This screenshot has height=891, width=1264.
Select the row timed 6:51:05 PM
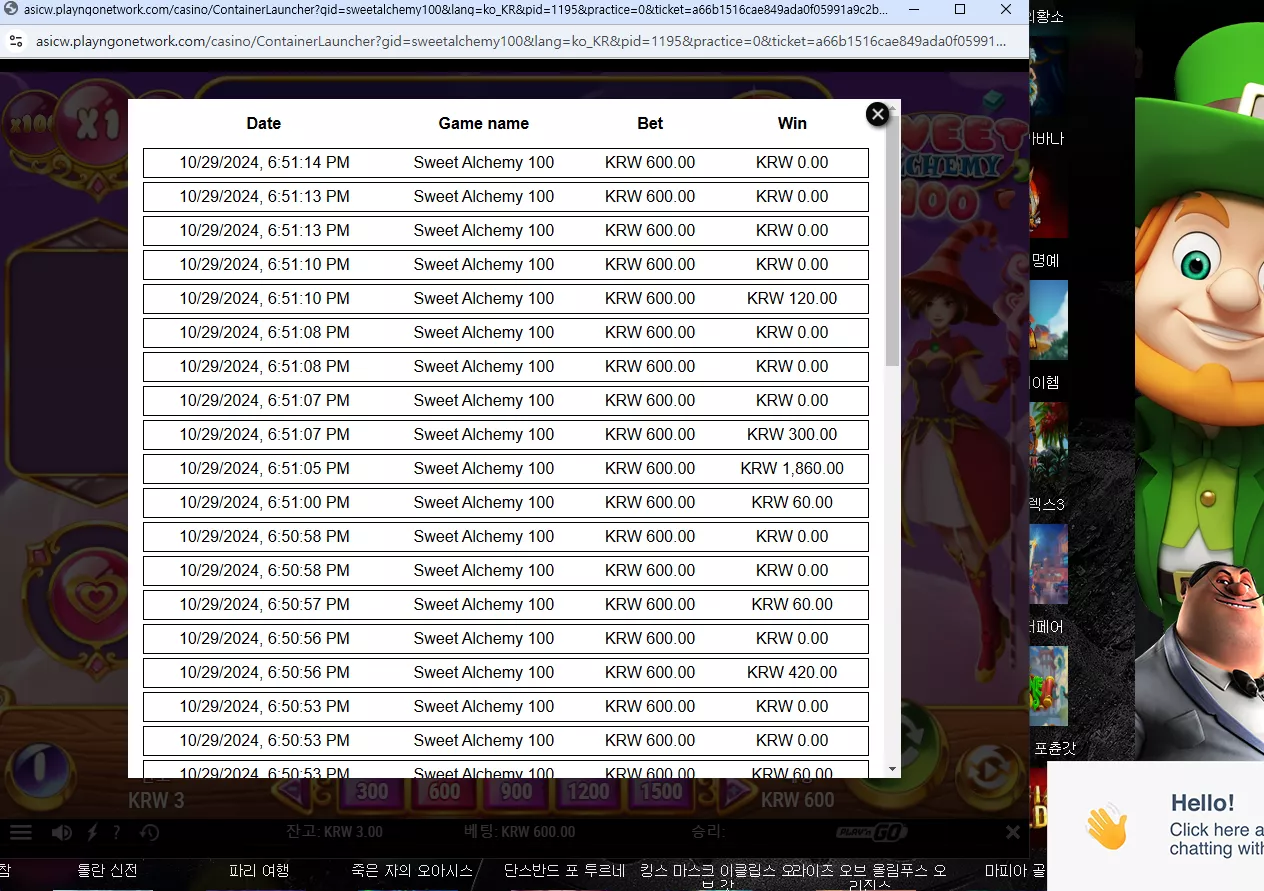pyautogui.click(x=506, y=469)
